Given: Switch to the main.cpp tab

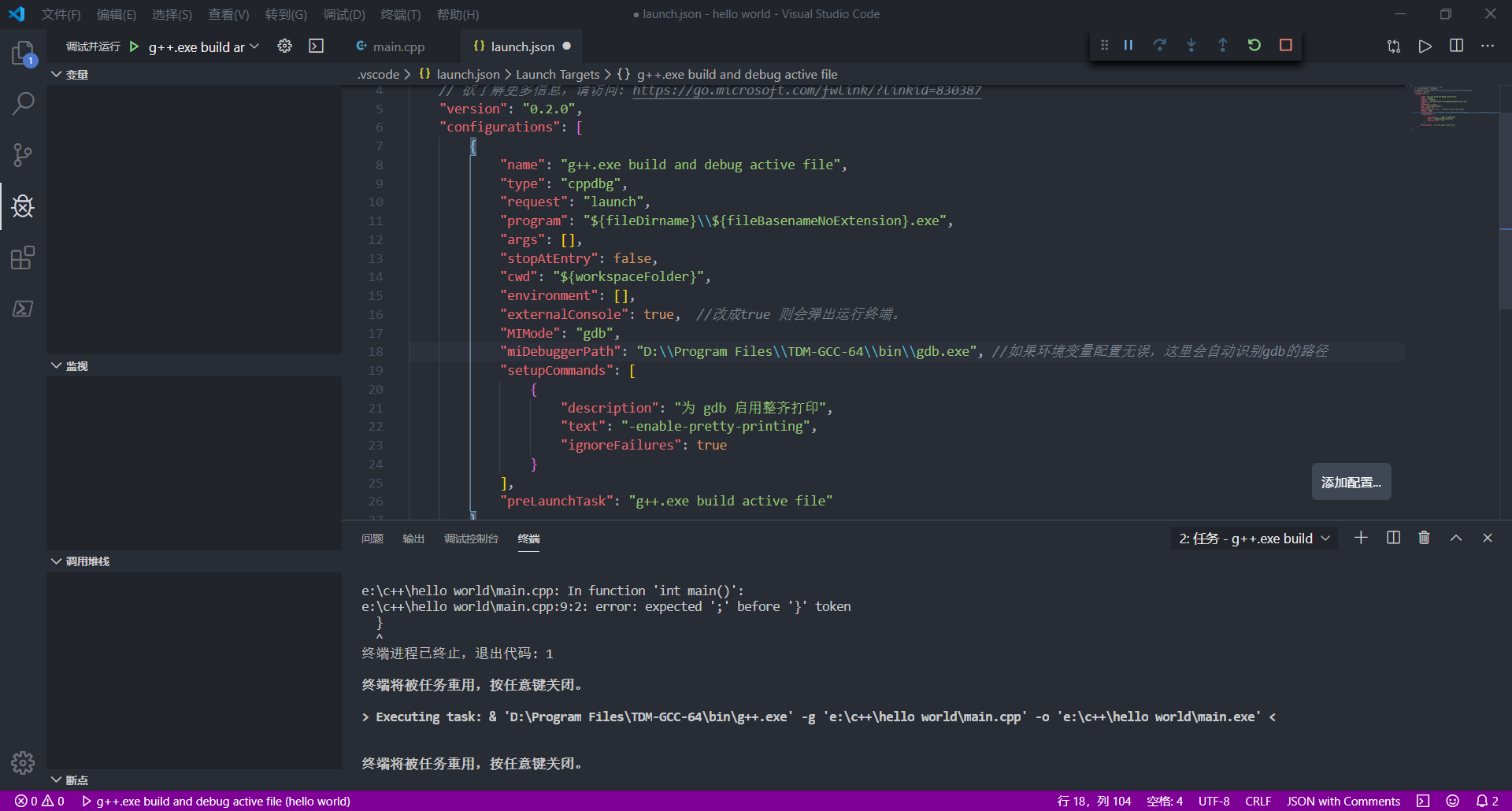Looking at the screenshot, I should pos(391,47).
